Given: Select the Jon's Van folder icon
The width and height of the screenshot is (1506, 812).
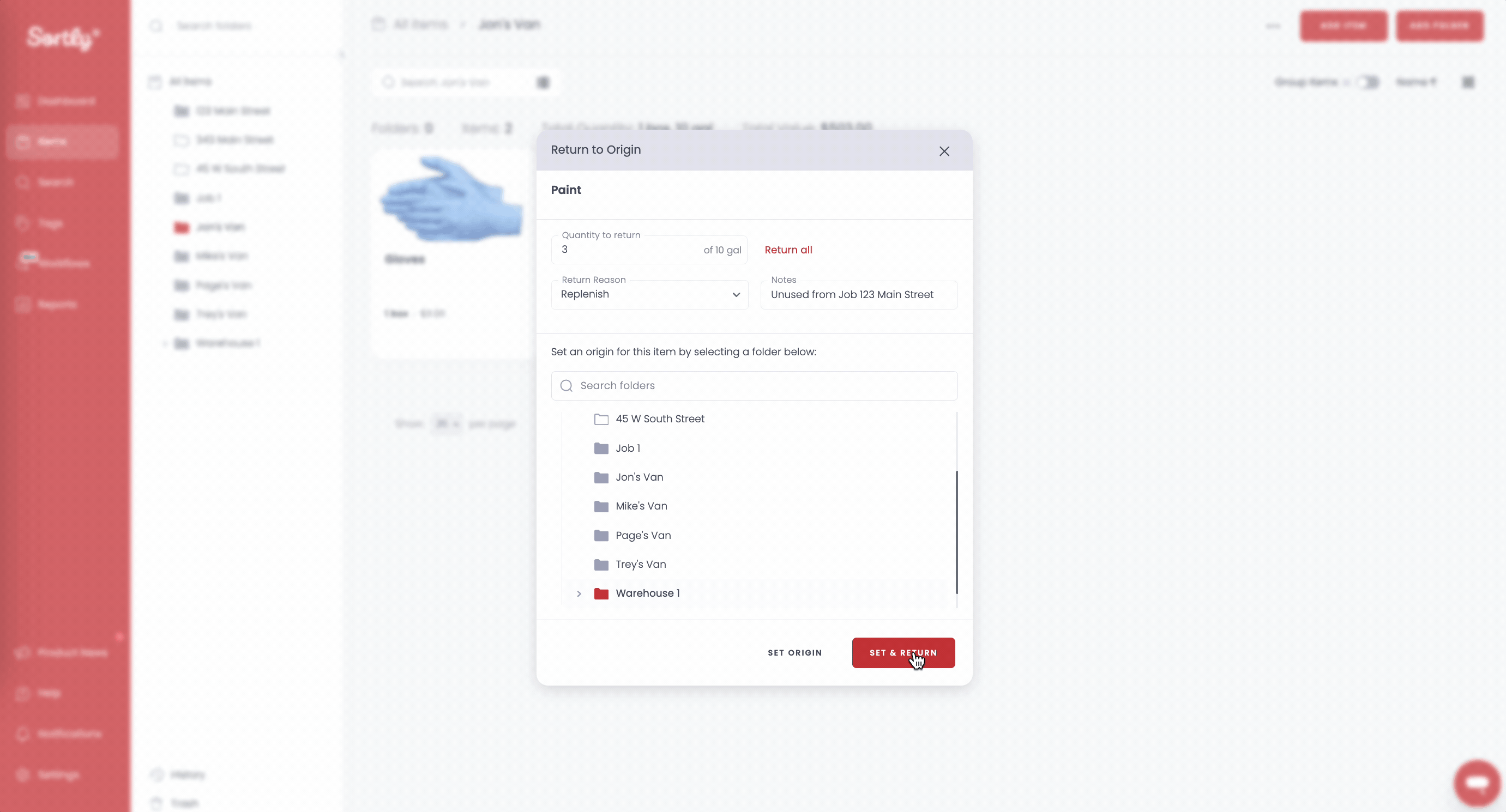Looking at the screenshot, I should pyautogui.click(x=601, y=477).
